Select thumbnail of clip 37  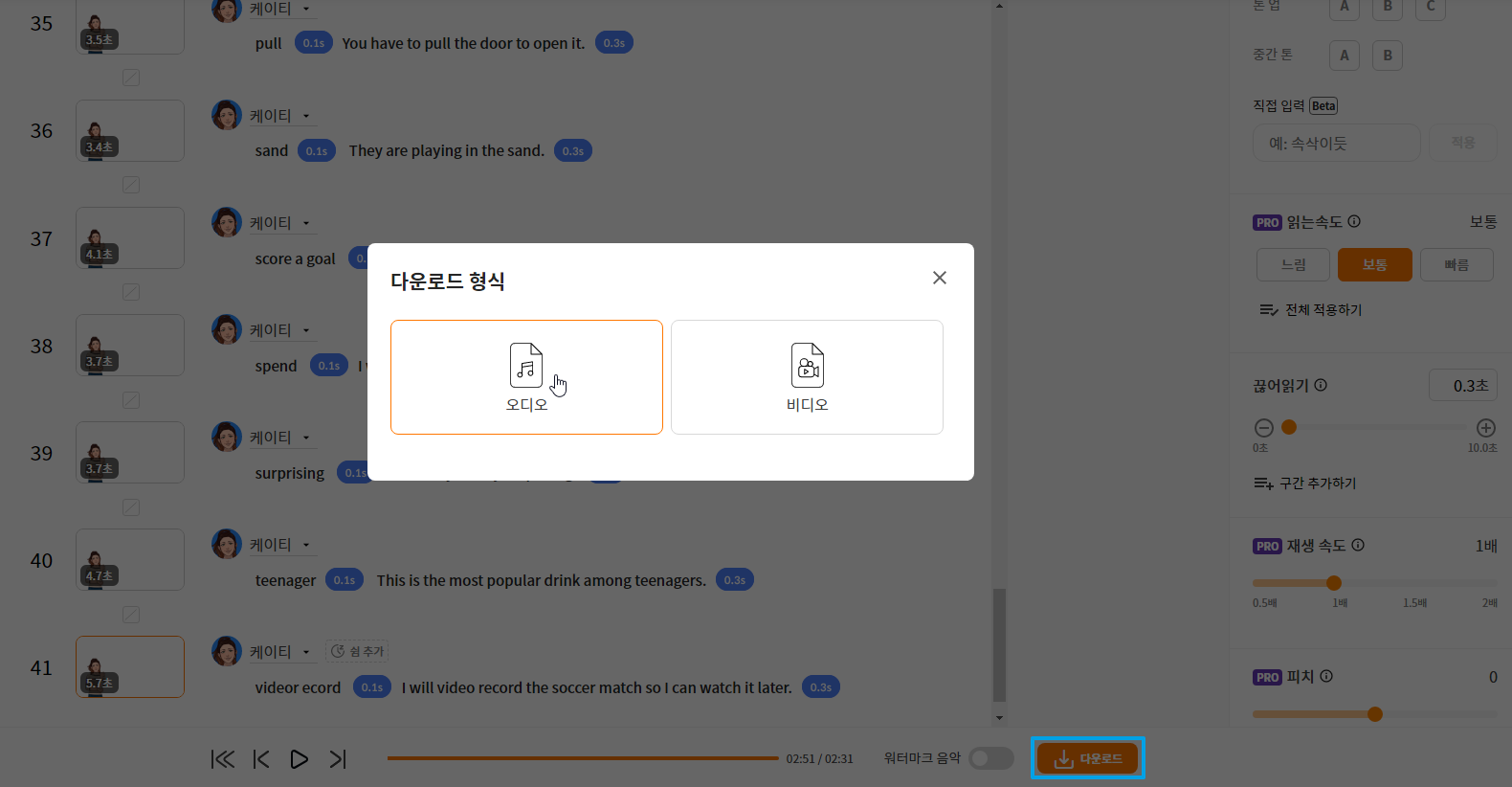coord(130,238)
